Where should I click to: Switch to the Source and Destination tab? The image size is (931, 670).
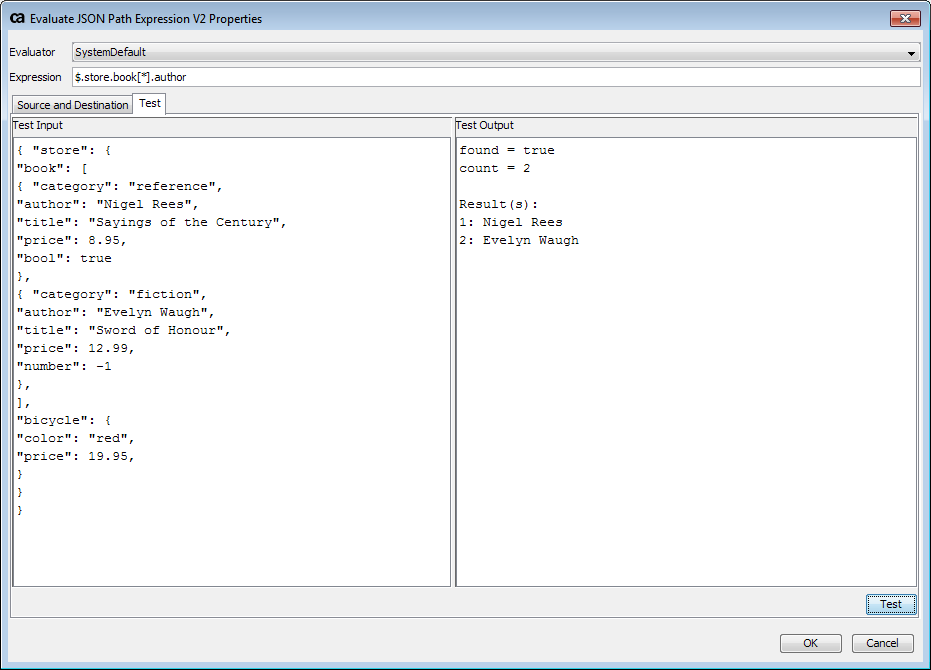click(x=72, y=105)
